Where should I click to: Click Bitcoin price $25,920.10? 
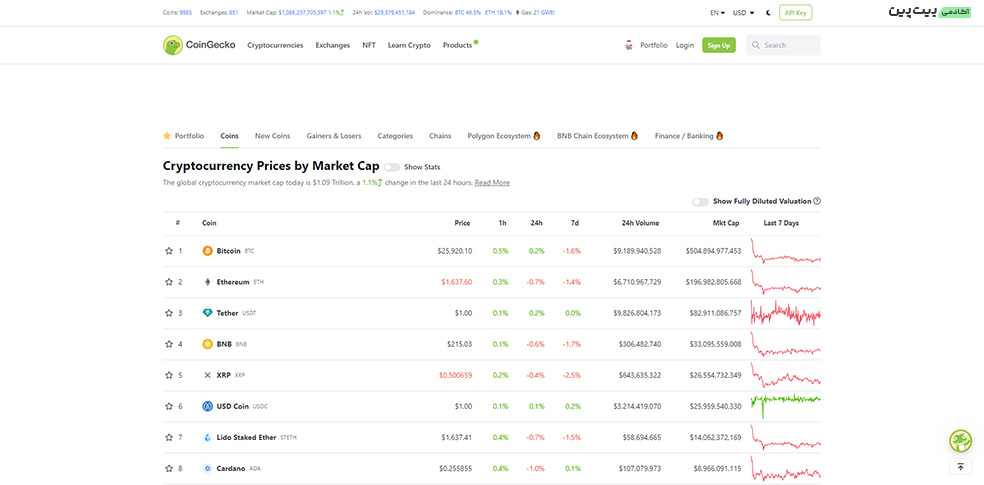[455, 251]
